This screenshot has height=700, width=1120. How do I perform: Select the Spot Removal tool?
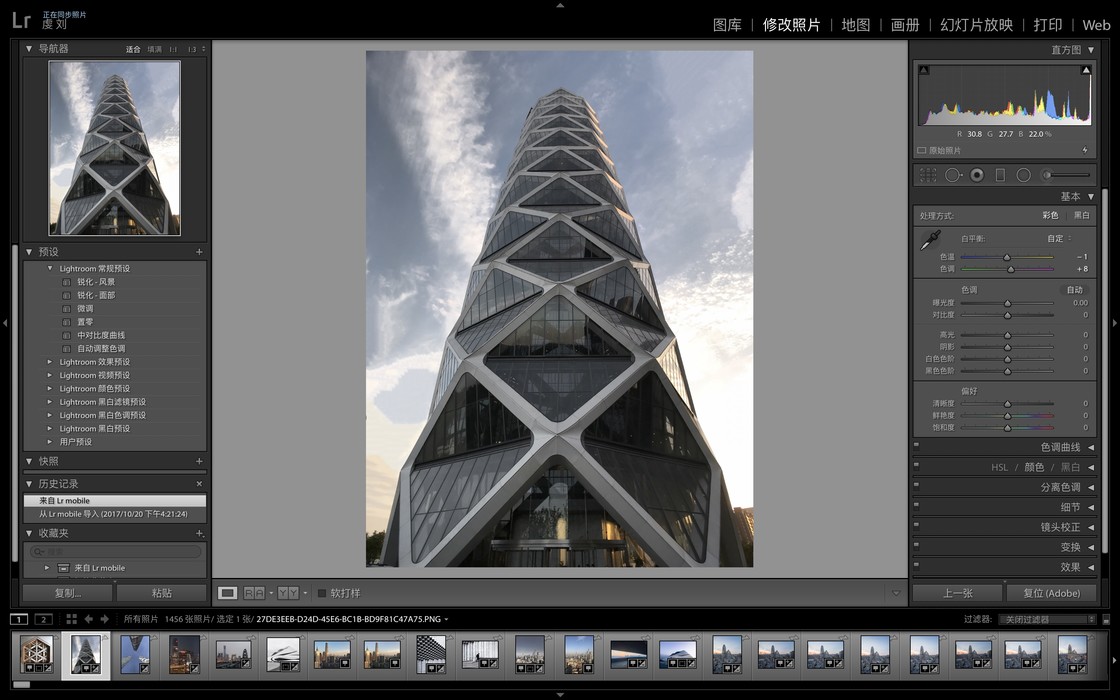(x=953, y=175)
